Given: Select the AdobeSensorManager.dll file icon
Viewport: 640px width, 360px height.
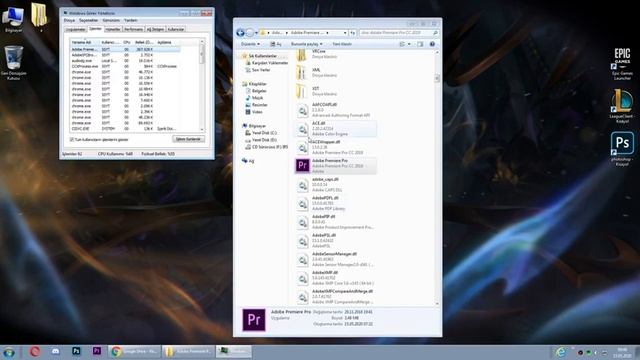Looking at the screenshot, I should (x=302, y=260).
